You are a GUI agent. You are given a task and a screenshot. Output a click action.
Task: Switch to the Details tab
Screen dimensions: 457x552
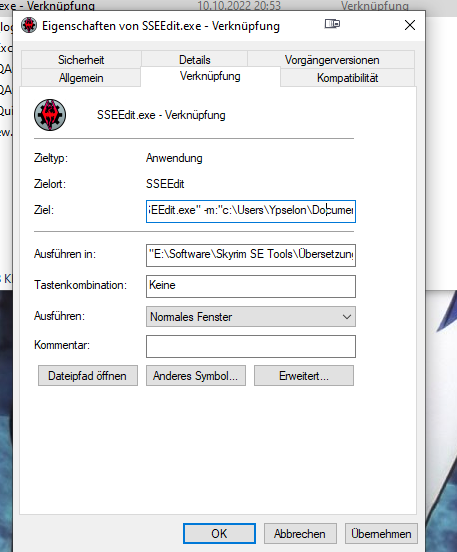click(x=195, y=59)
